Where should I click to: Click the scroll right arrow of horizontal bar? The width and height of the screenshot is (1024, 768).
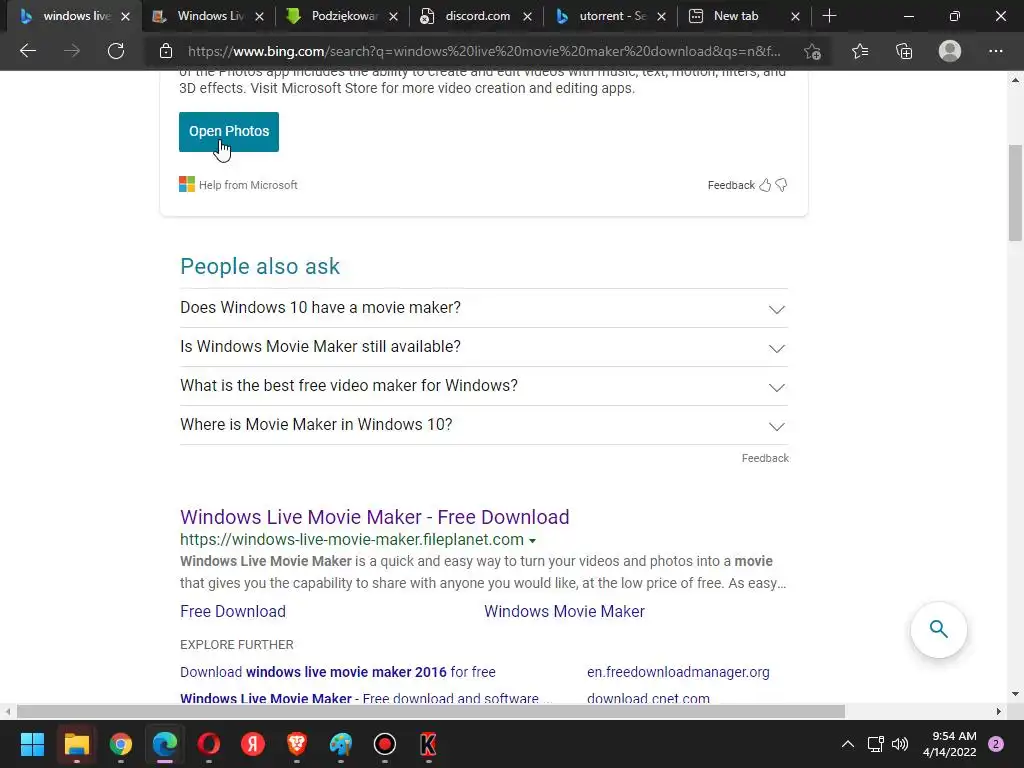point(998,711)
